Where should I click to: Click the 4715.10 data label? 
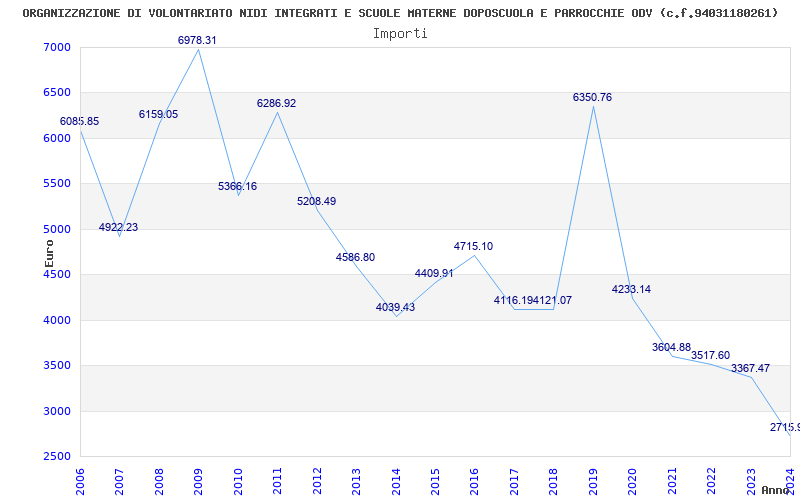473,246
